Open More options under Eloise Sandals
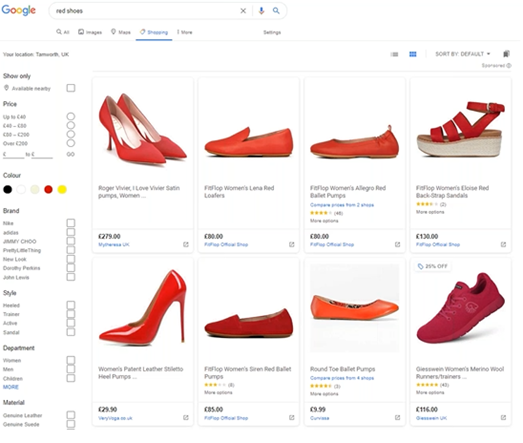This screenshot has width=523, height=443. (430, 212)
